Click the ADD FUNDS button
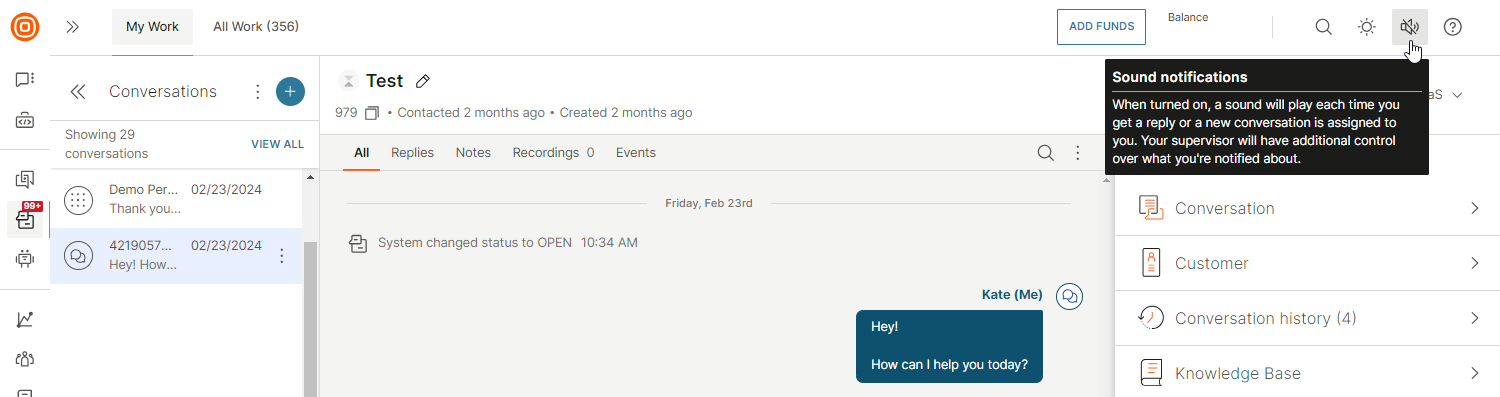Screen dimensions: 1500x397 (1101, 27)
